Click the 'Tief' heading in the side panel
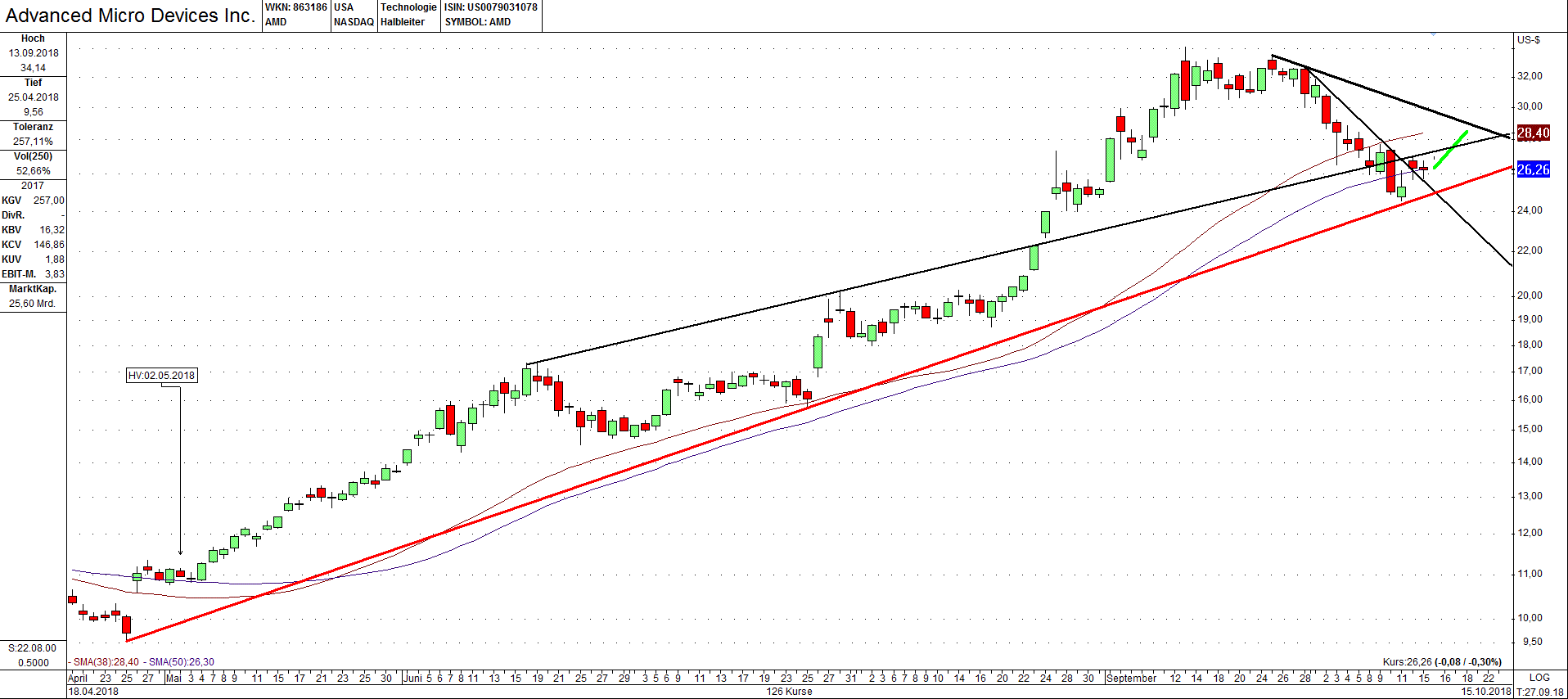This screenshot has height=699, width=1568. [33, 83]
